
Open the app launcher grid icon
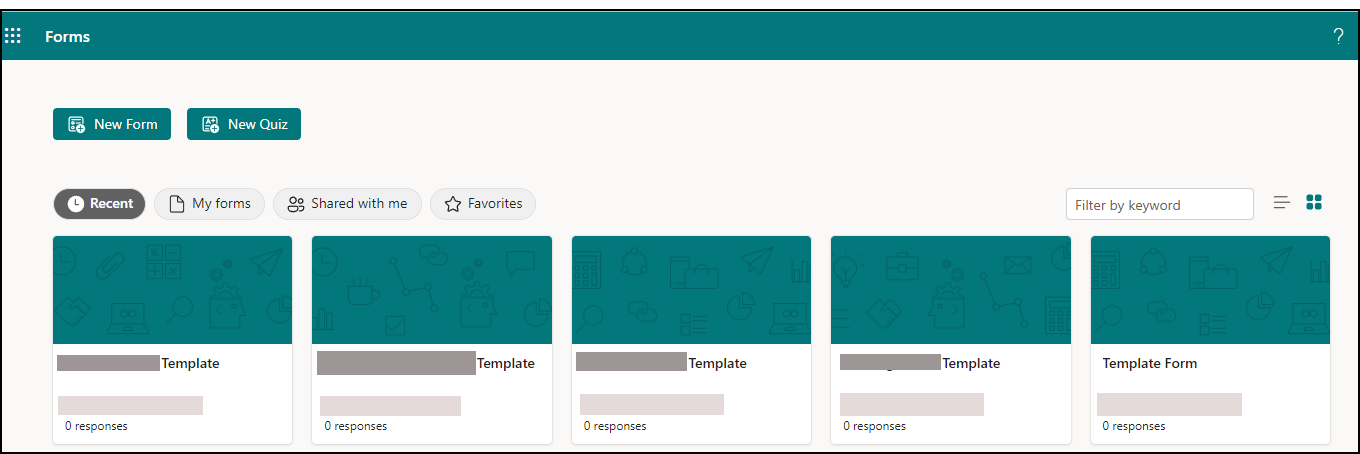(x=13, y=37)
